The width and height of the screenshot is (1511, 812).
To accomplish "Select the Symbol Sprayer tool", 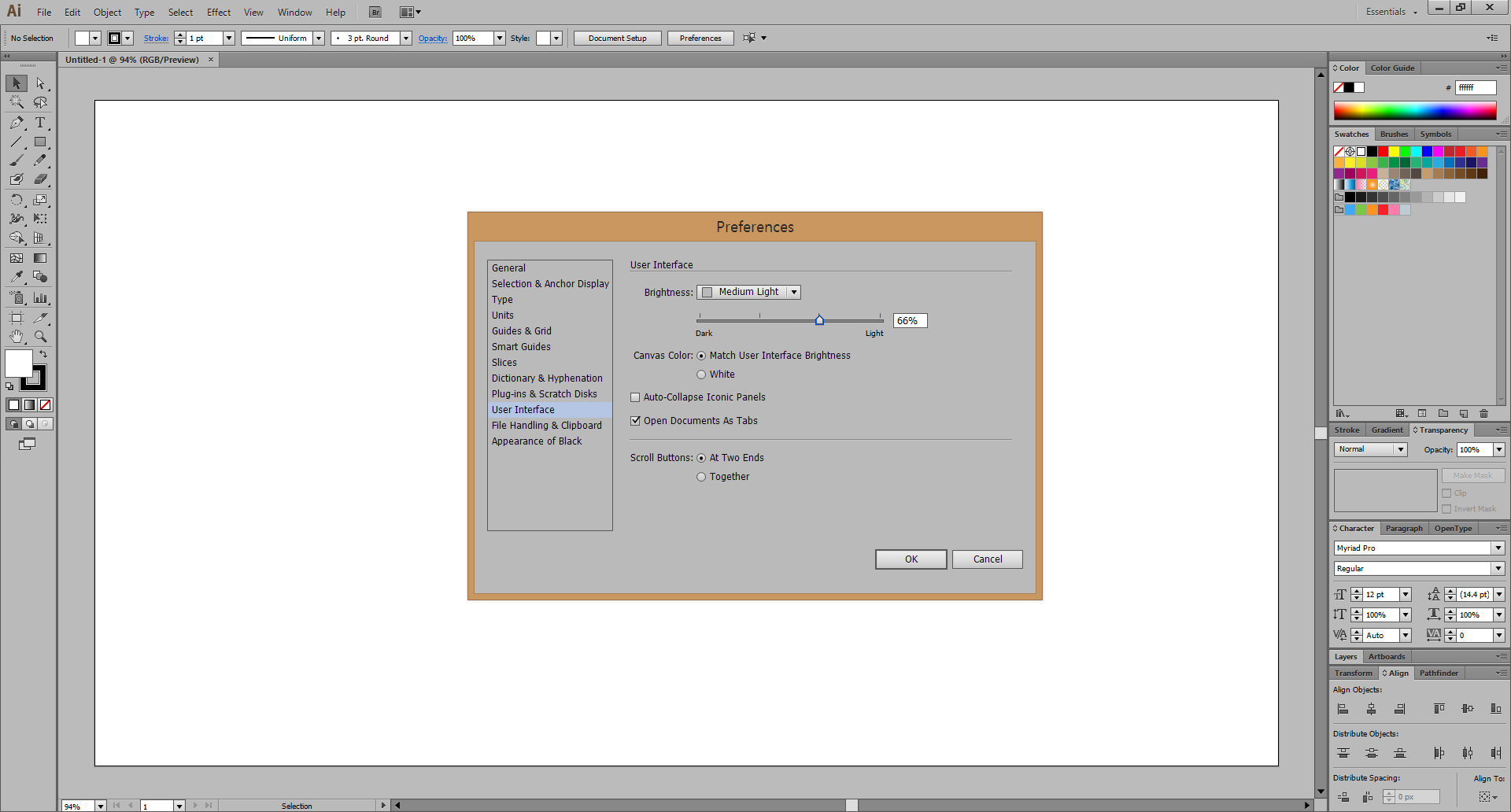I will click(17, 298).
